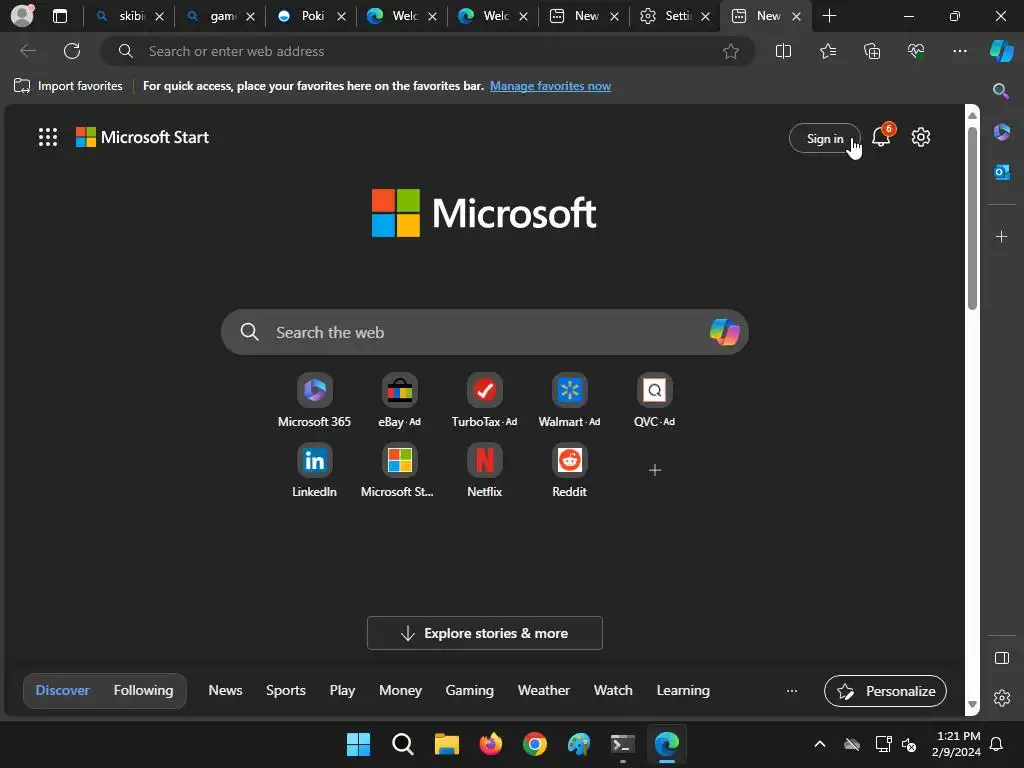1024x768 pixels.
Task: Open the Microsoft 365 quick link
Action: click(x=314, y=401)
